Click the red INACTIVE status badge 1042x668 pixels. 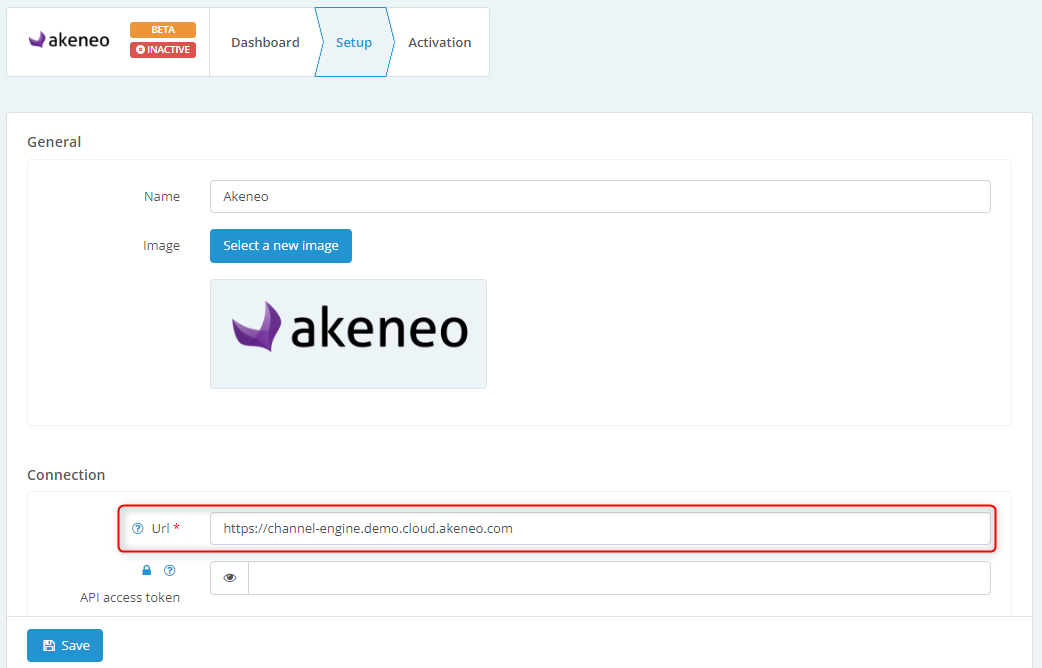click(x=162, y=50)
